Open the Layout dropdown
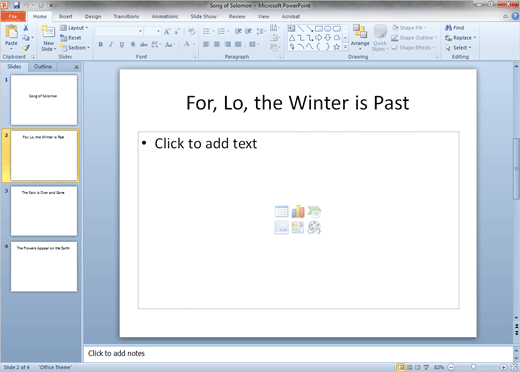The image size is (520, 372). 74,28
